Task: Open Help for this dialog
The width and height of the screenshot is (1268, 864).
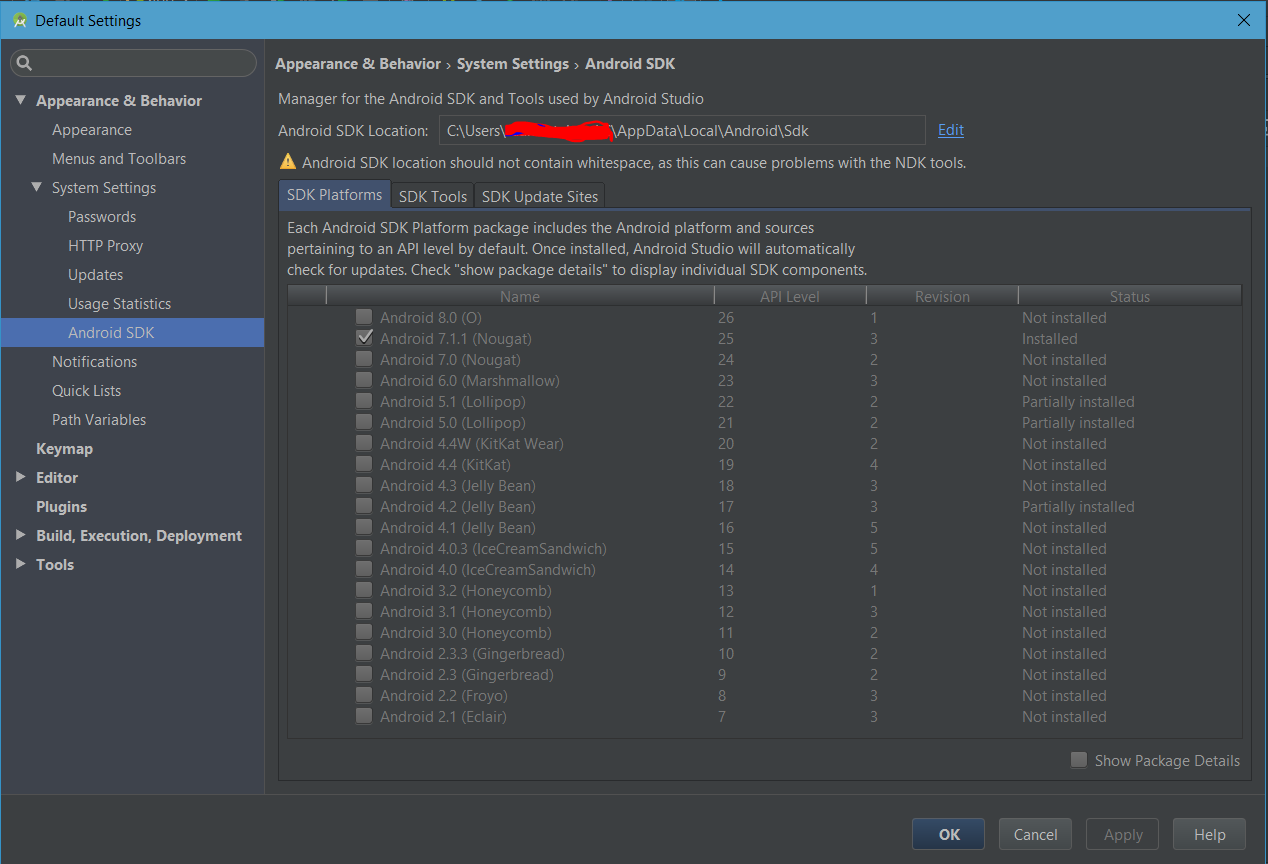Action: tap(1209, 834)
